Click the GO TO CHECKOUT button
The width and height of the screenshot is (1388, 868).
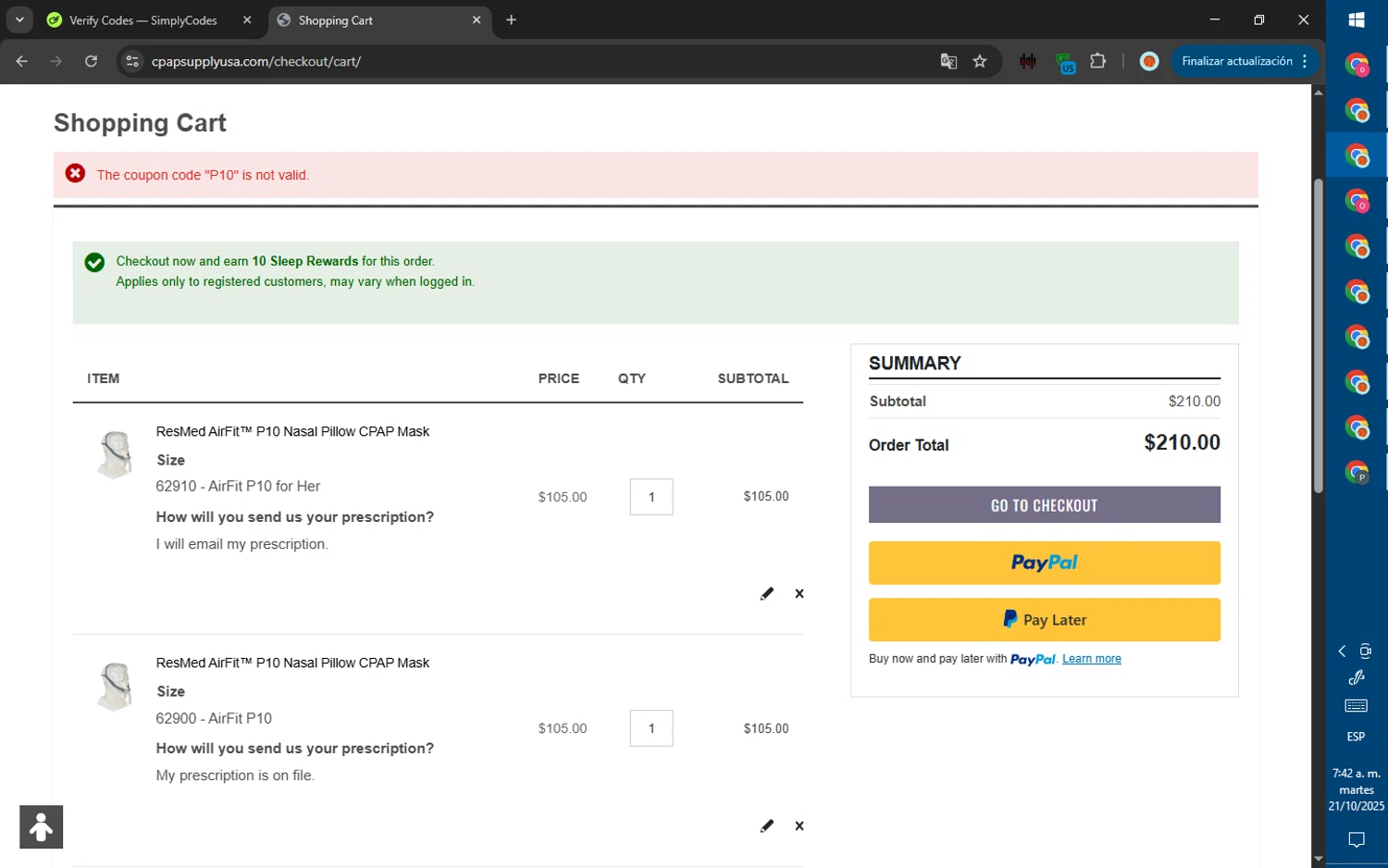(1044, 504)
